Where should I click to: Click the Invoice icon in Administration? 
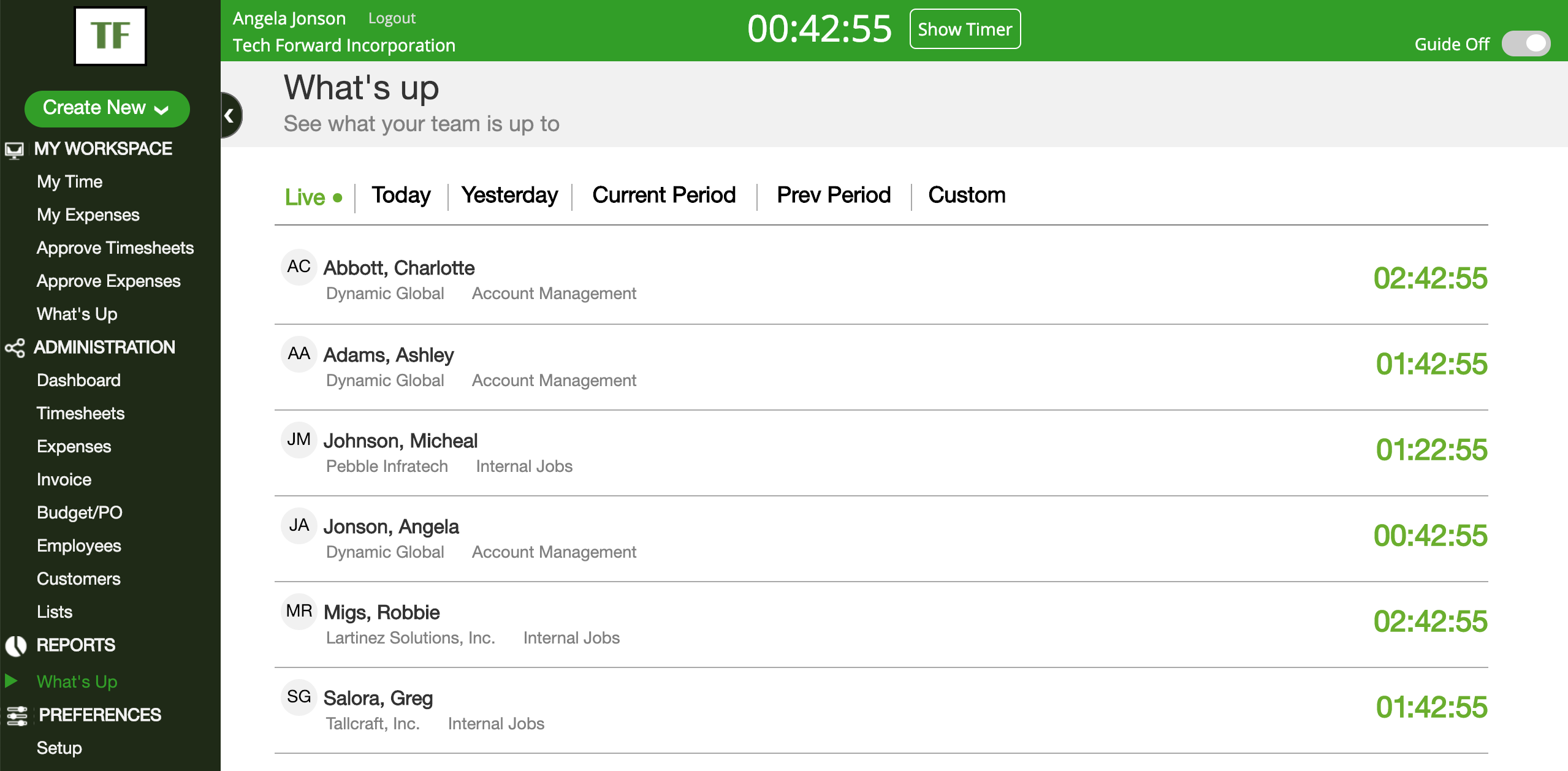(x=64, y=479)
